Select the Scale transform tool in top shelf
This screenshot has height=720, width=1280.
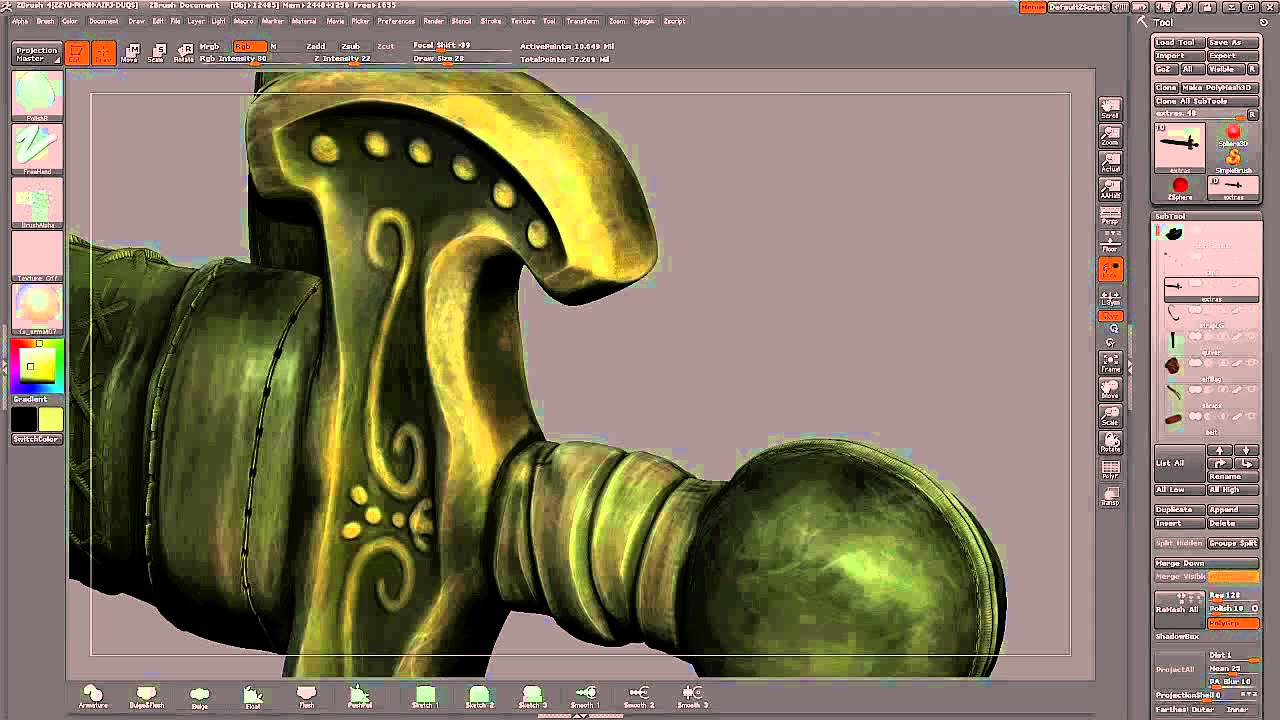(x=156, y=54)
